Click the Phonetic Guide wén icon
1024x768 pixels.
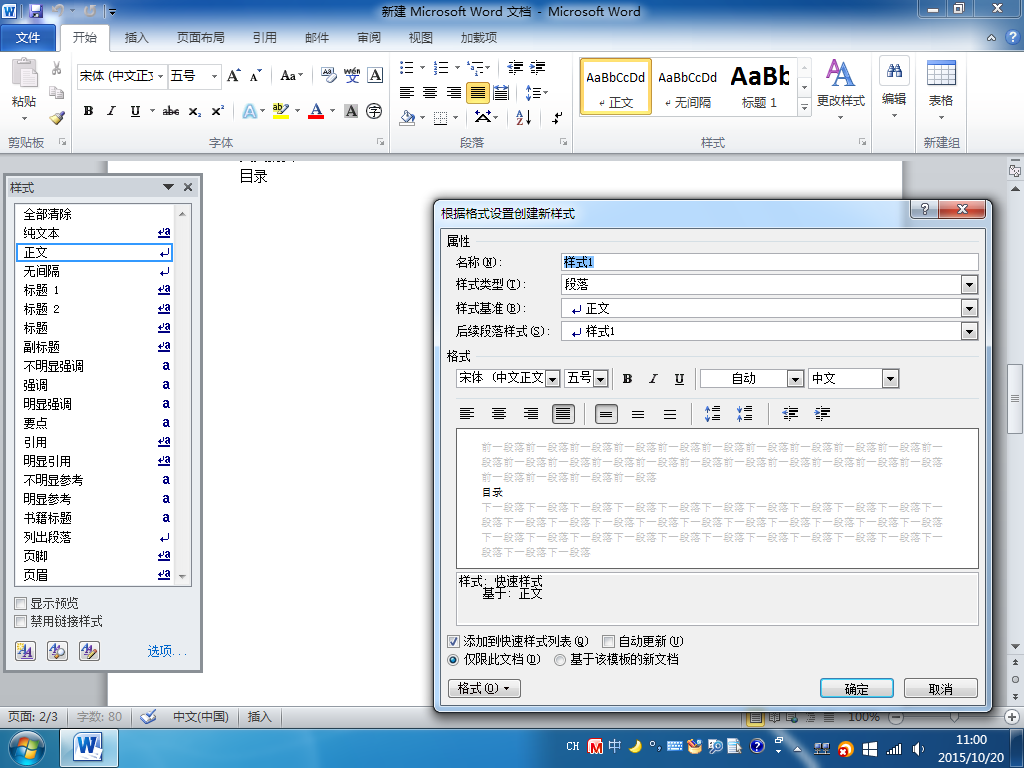pyautogui.click(x=352, y=76)
